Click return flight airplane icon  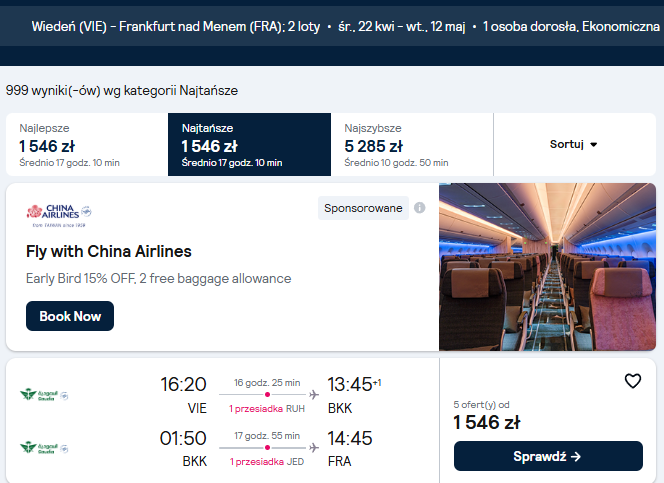[x=314, y=447]
